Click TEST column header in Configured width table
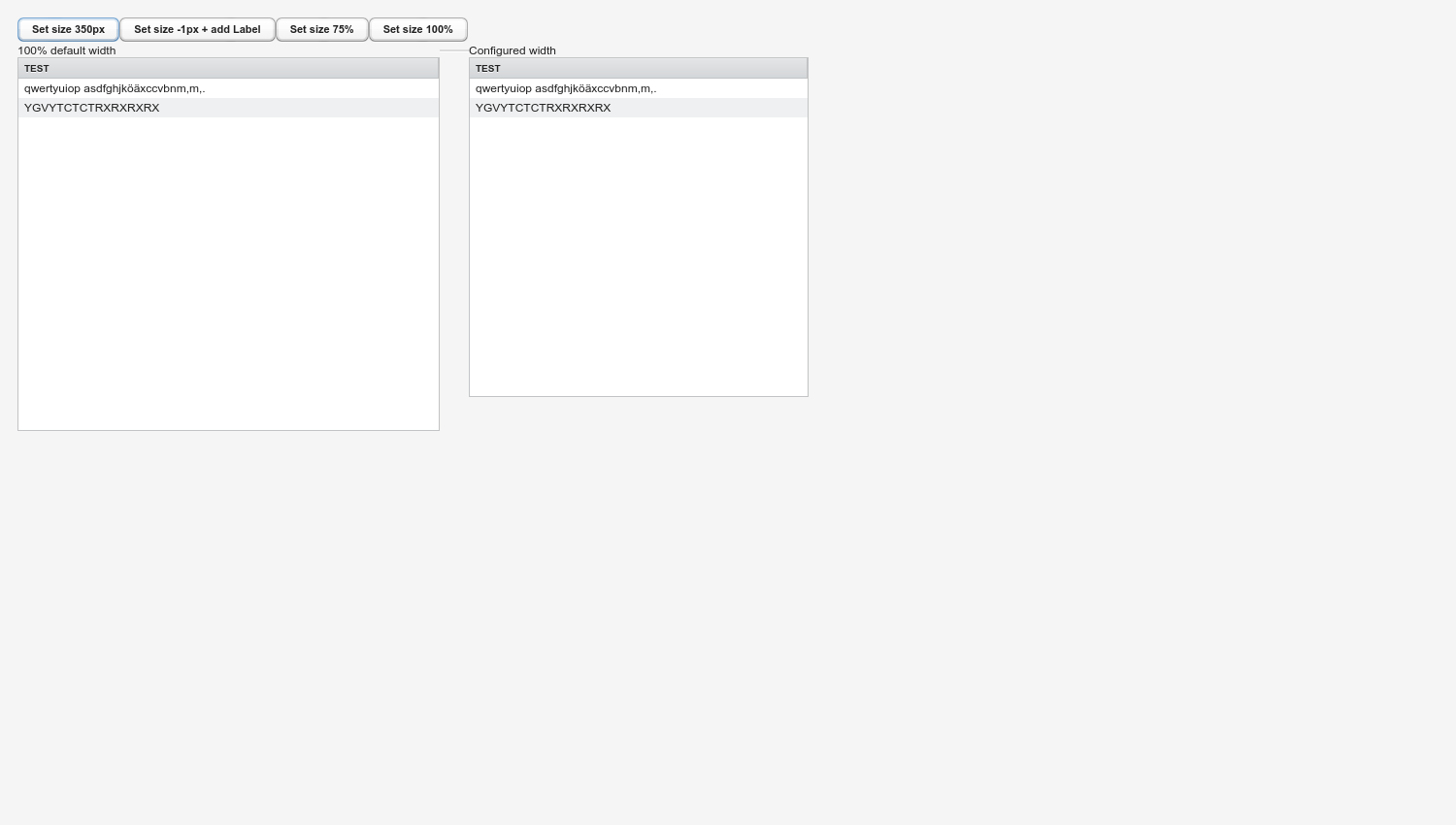 tap(639, 68)
